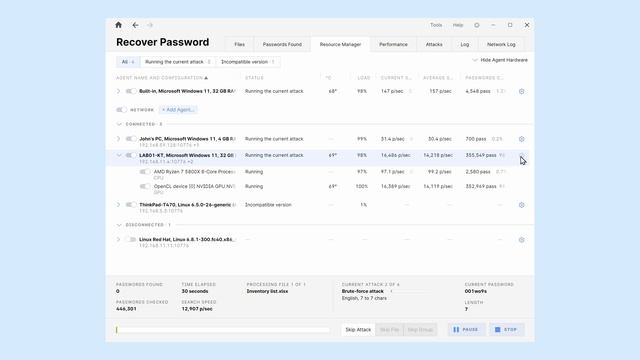Toggle Linux Red Hat agent switch
640x360 pixels.
pos(131,240)
